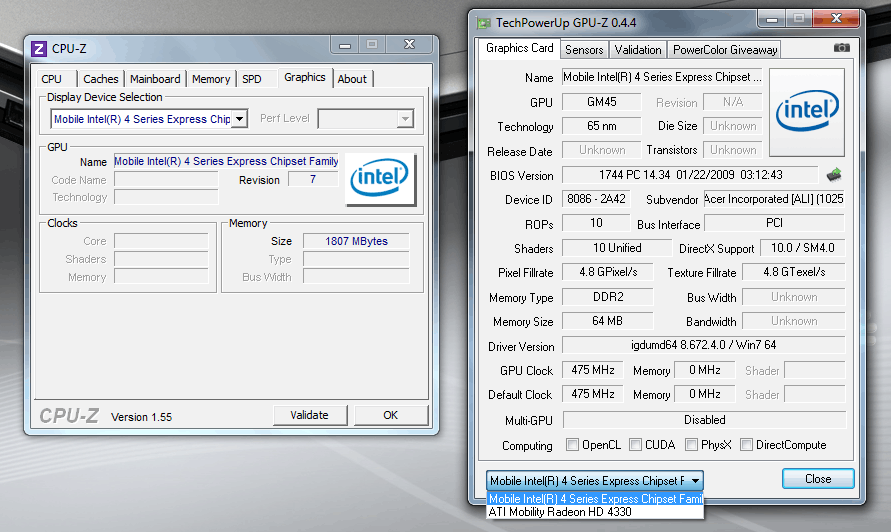Viewport: 891px width, 532px height.
Task: Click the Default Clock 475 MHz field
Action: point(593,394)
